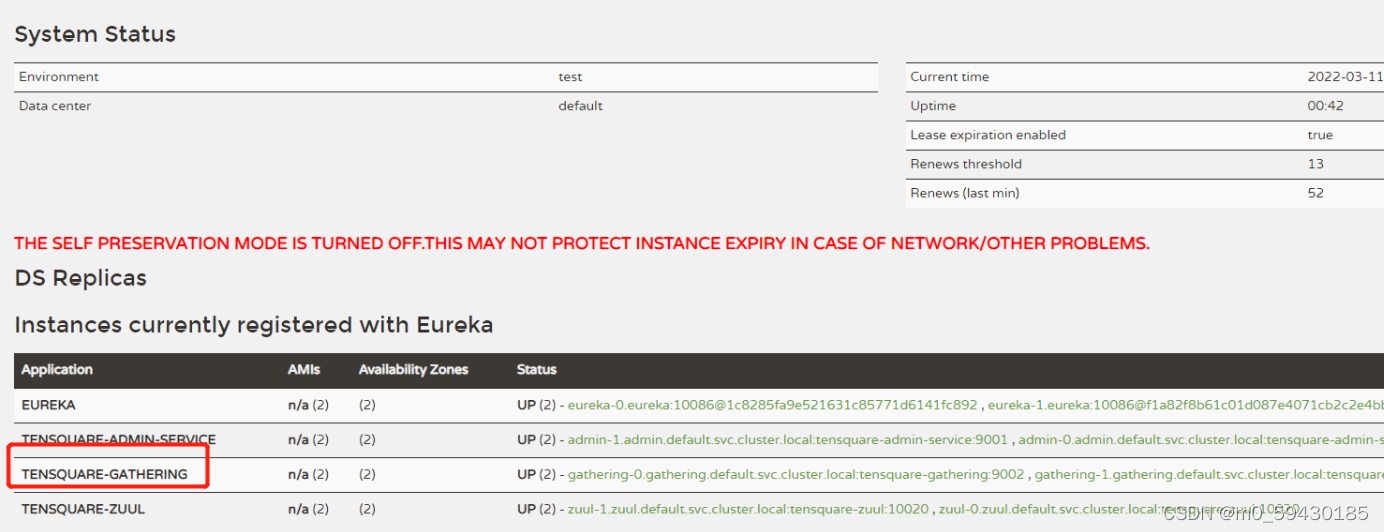
Task: Click n/a (2) in TENSQUARE-GATHERING row
Action: [x=308, y=475]
